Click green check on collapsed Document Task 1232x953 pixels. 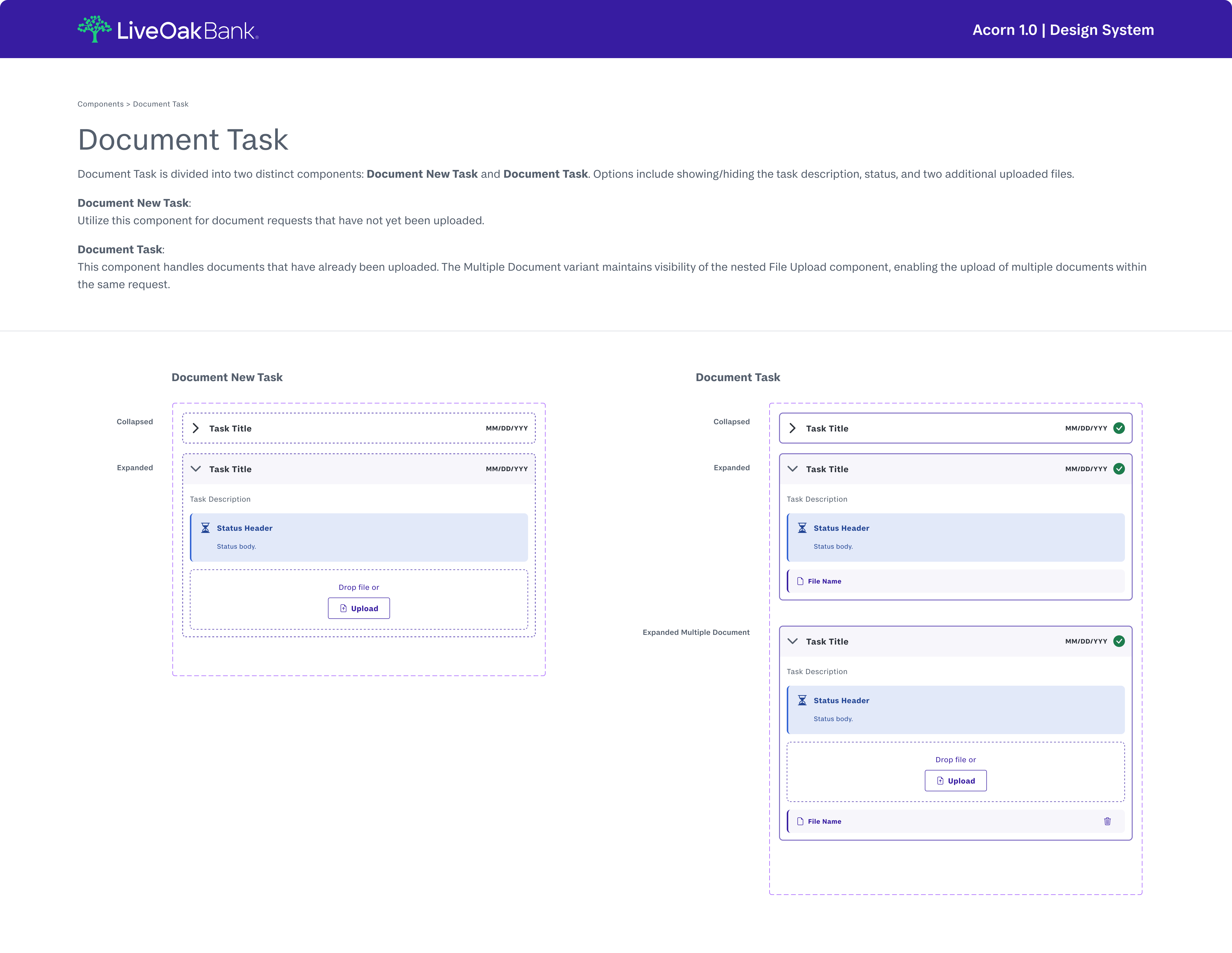click(1119, 428)
